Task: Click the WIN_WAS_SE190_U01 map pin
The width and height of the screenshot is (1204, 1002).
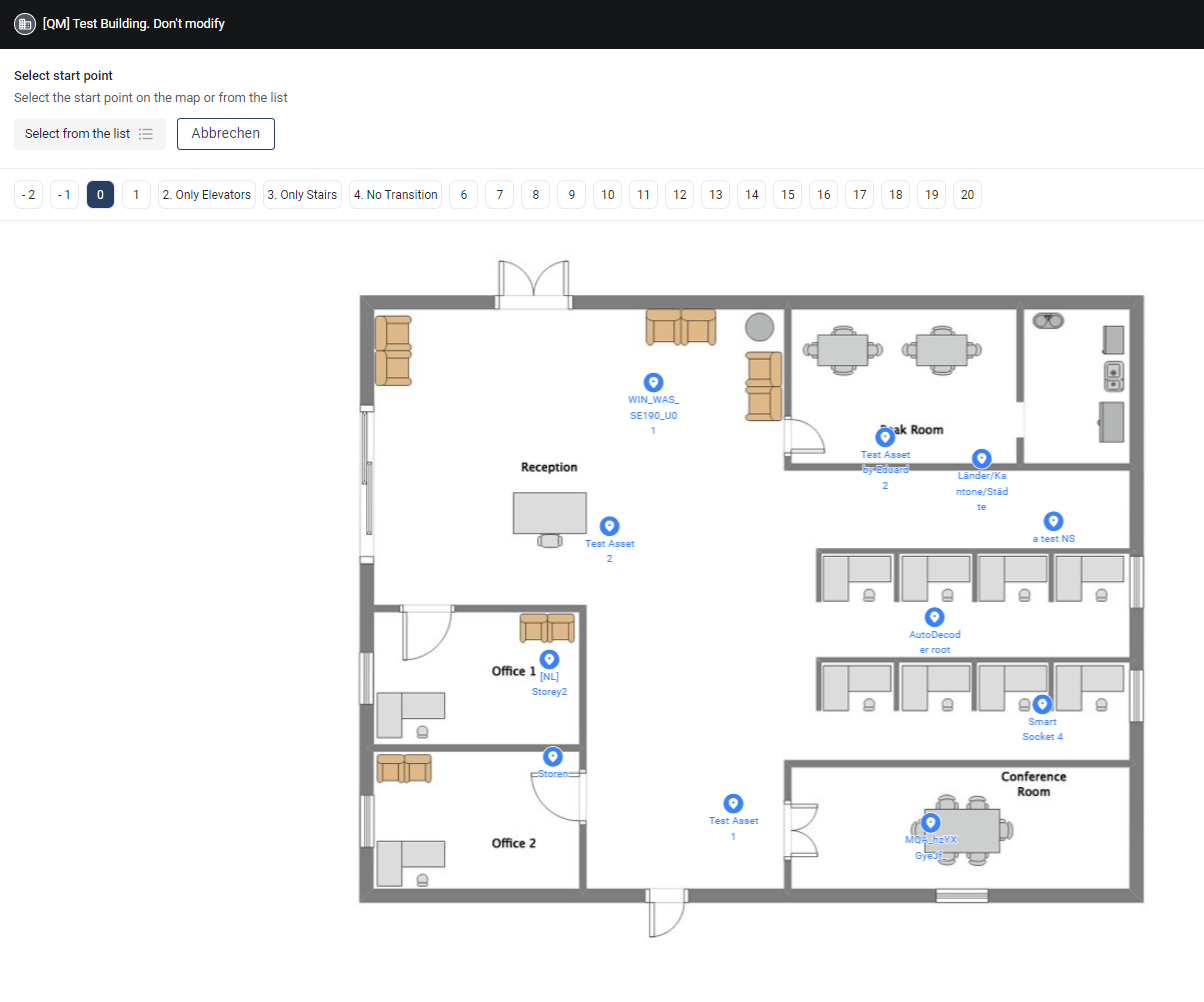Action: 653,382
